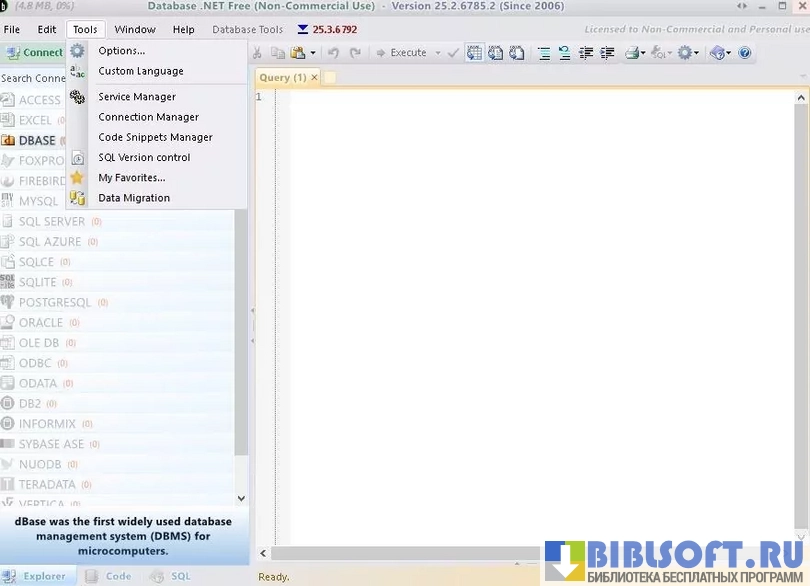Click the Cut scissors icon in toolbar
Screen dimensions: 810x586
[x=258, y=53]
